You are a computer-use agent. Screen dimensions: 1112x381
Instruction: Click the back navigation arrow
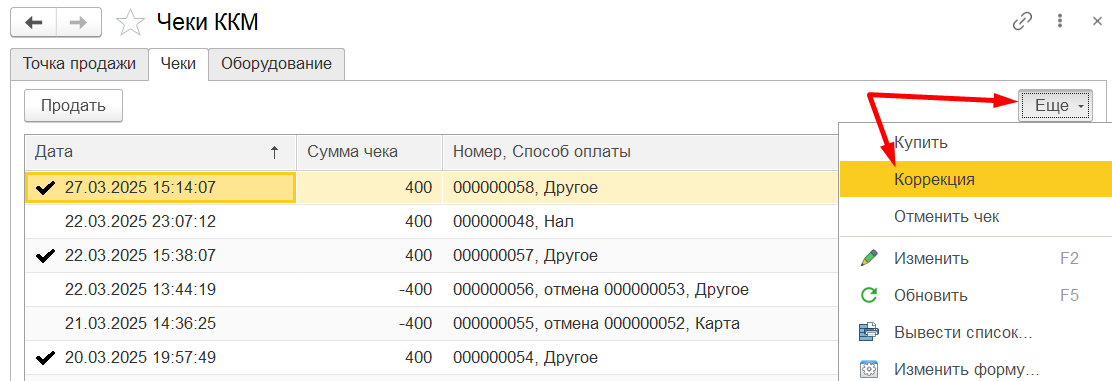[x=33, y=22]
